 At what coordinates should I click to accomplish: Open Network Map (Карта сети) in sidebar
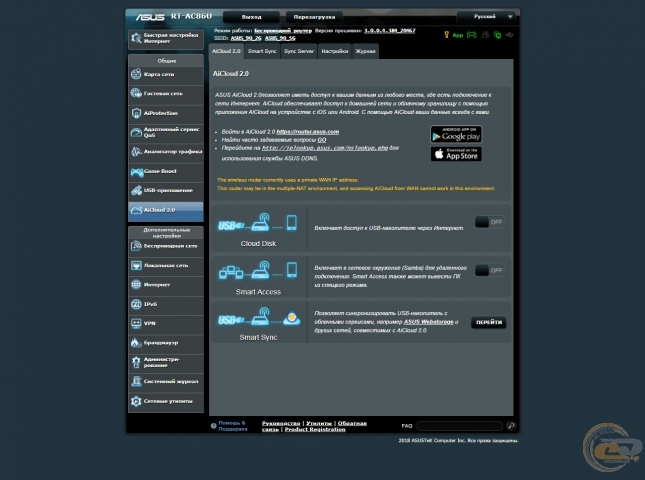click(165, 74)
